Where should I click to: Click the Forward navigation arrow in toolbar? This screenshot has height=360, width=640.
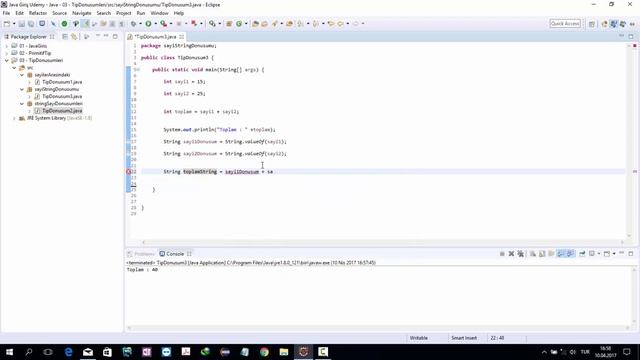click(356, 24)
